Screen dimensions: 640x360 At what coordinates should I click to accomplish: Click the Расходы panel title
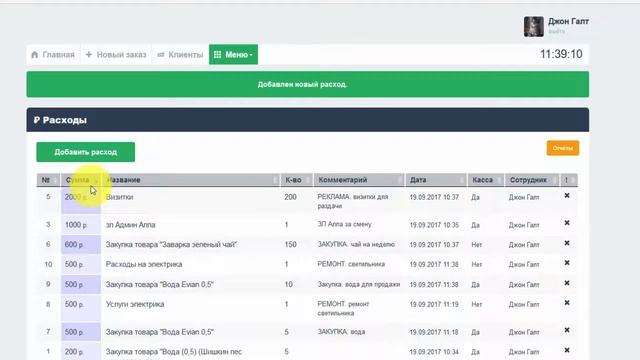[x=60, y=120]
